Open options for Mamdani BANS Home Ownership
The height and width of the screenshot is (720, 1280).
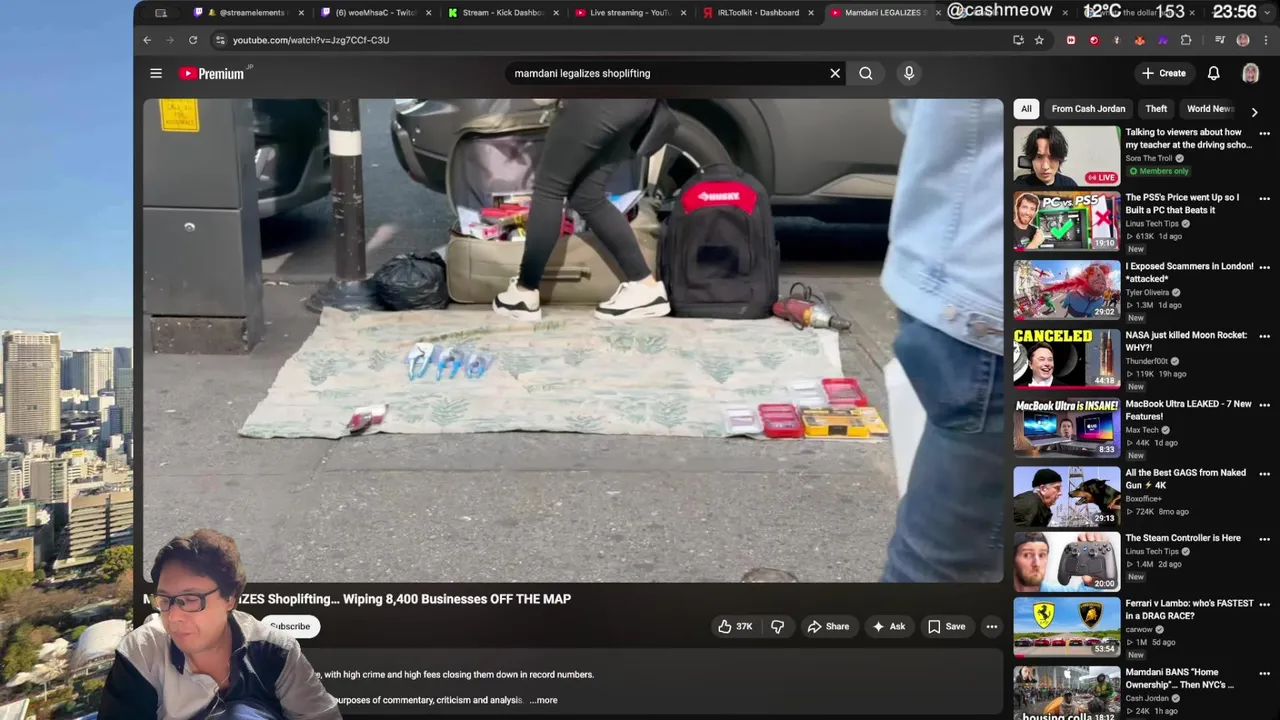[1264, 673]
